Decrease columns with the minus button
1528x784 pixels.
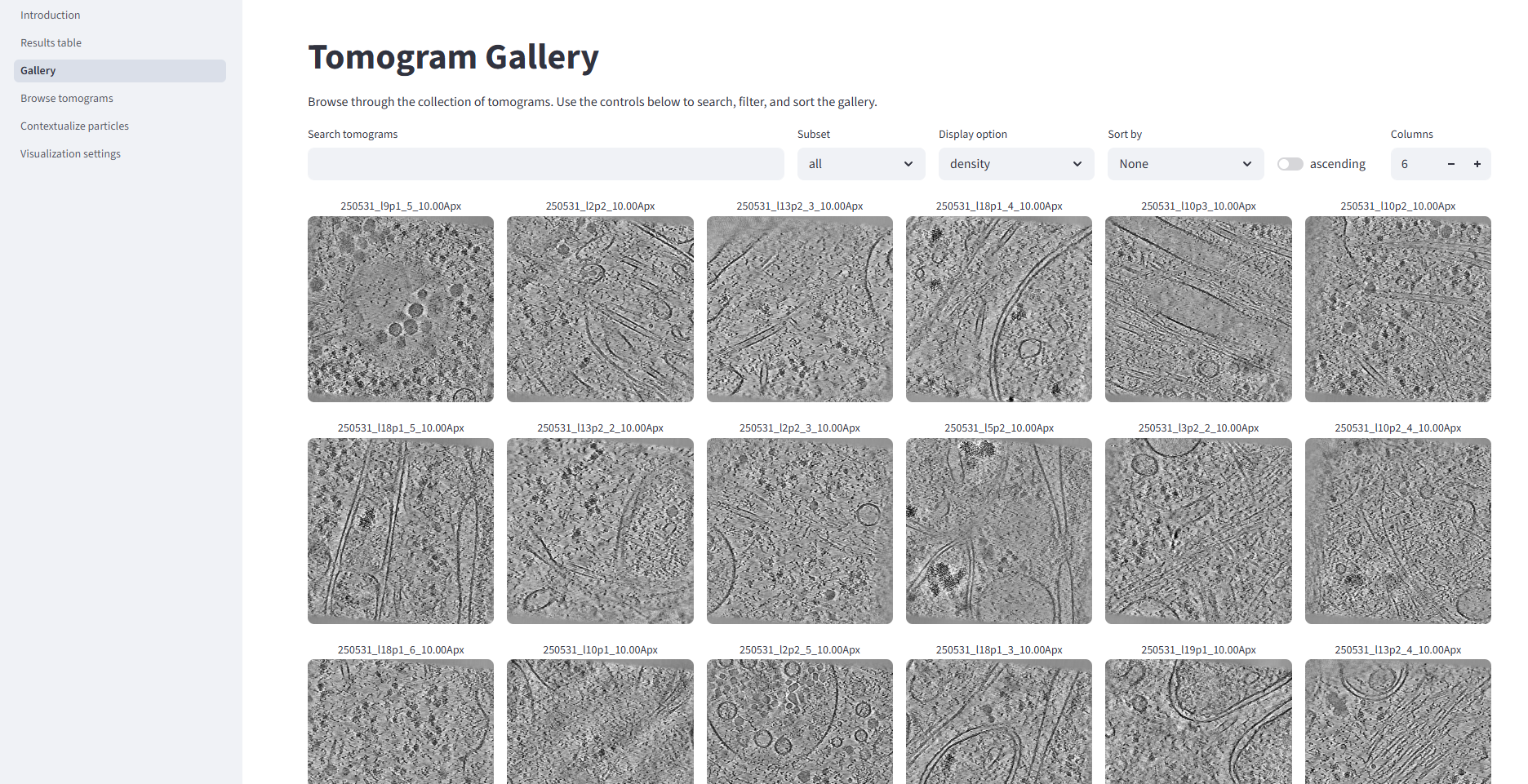click(1451, 164)
